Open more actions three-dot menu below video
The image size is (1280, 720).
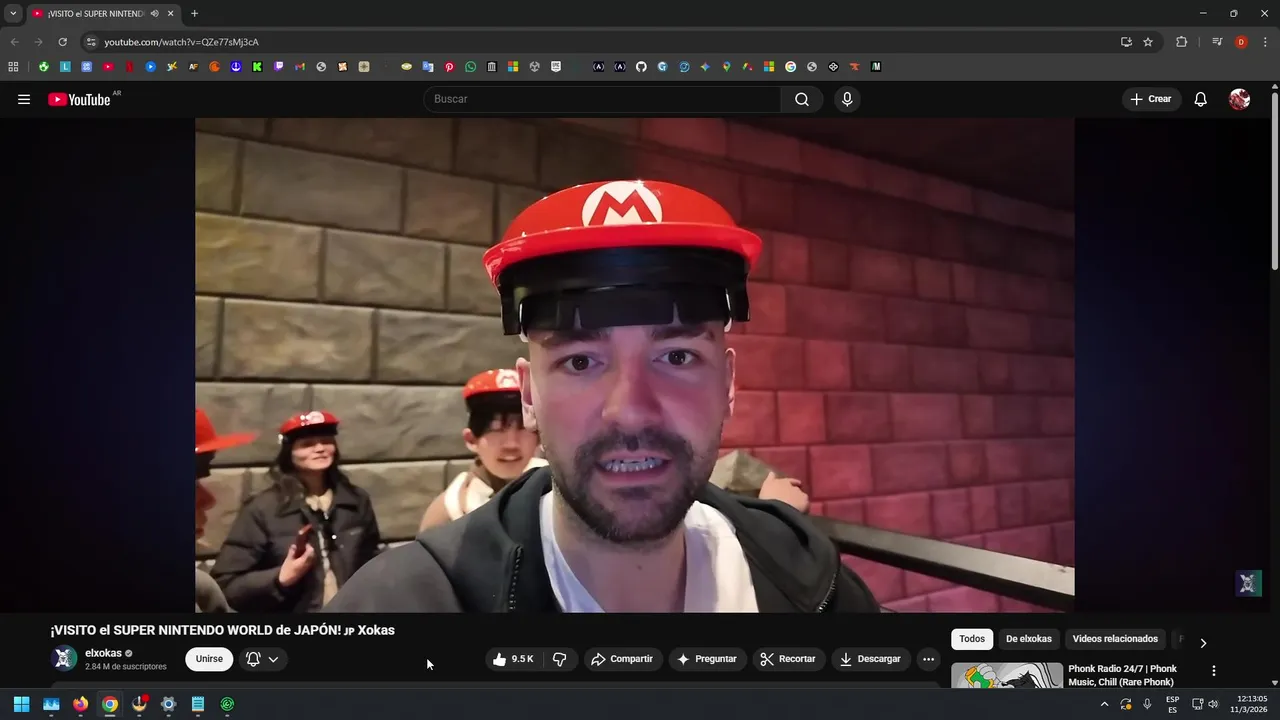pos(928,659)
